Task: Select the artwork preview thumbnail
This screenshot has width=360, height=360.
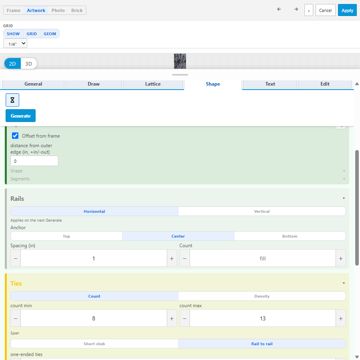Action: pos(180,61)
